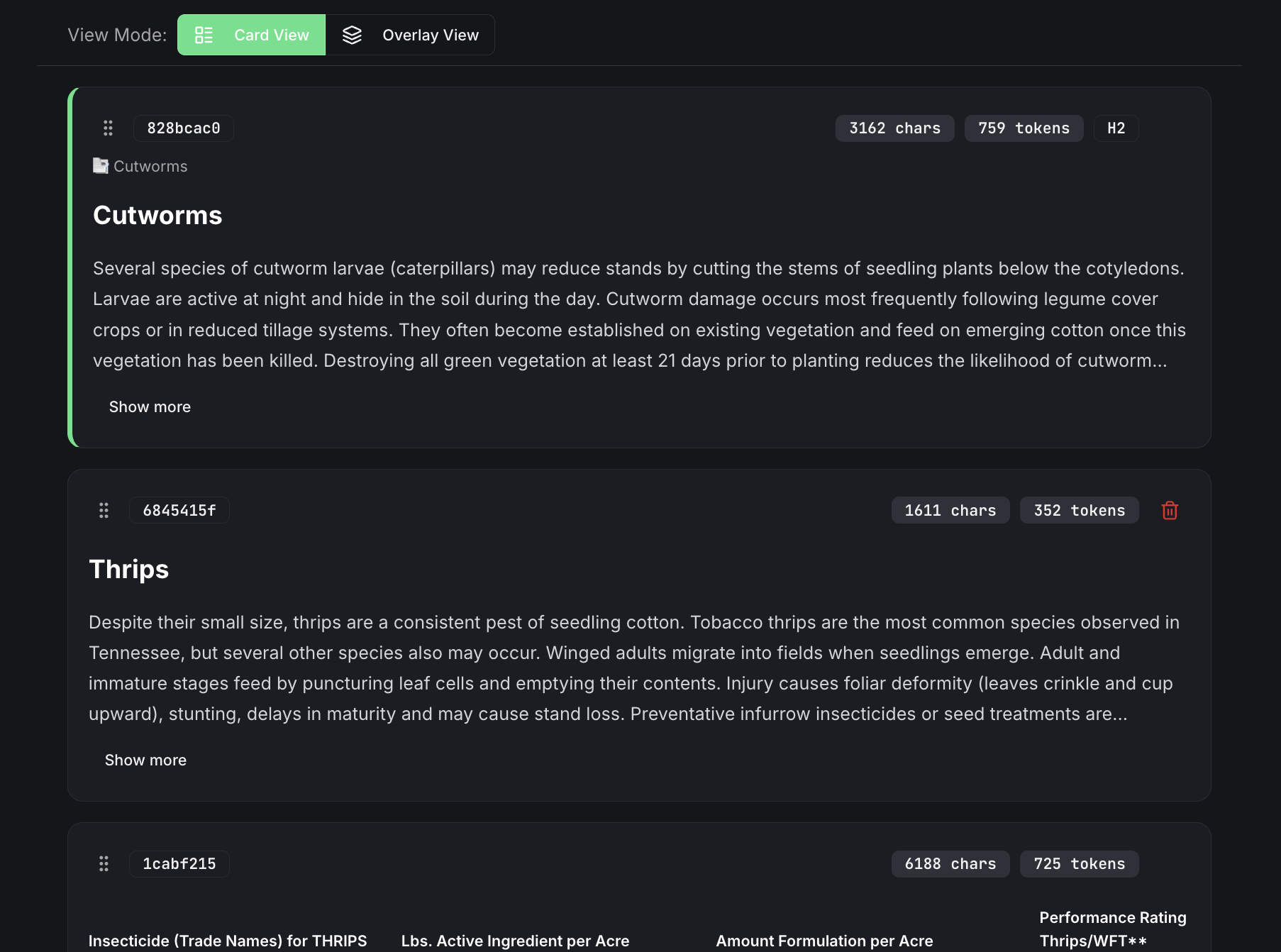Viewport: 1281px width, 952px height.
Task: Click the H2 badge on the Cutworms card
Action: 1116,128
